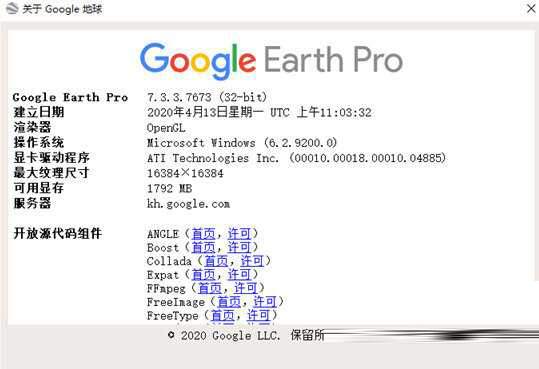
Task: Click the bold Google Earth Pro label
Action: [x=70, y=97]
